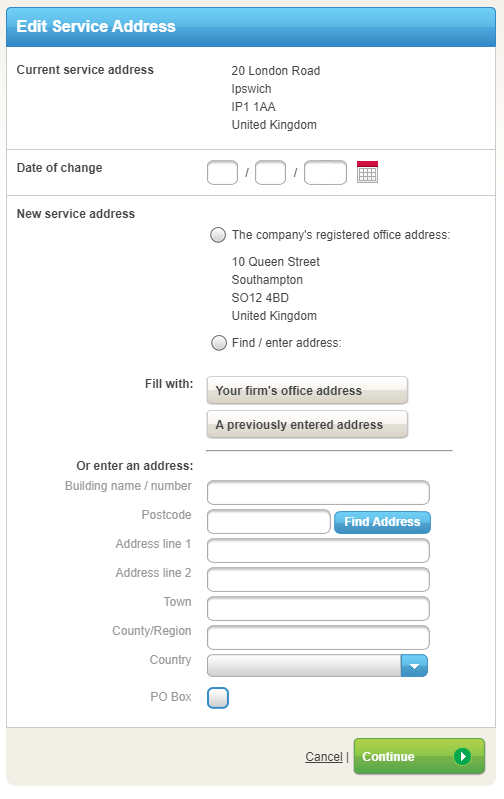The image size is (504, 799).
Task: Click the green Continue button
Action: [x=419, y=756]
